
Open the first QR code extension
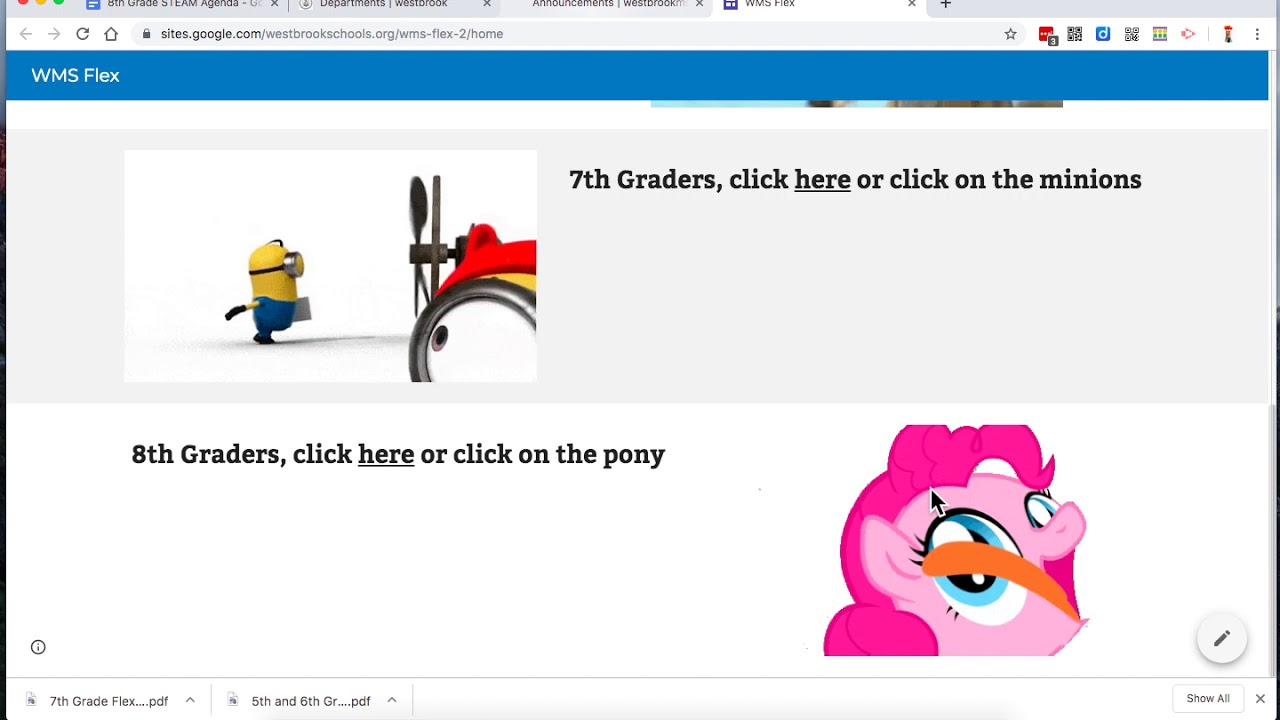1075,34
